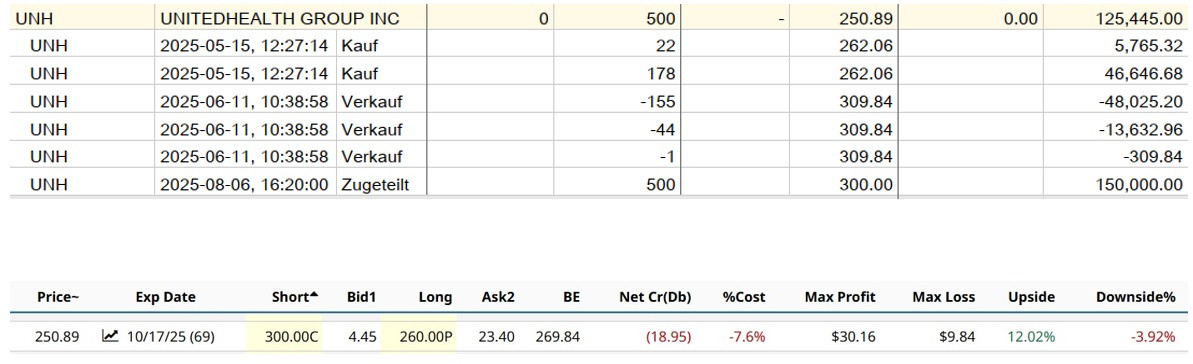Click the Verkauf trade with quantity -155
The image size is (1193, 364).
point(600,101)
